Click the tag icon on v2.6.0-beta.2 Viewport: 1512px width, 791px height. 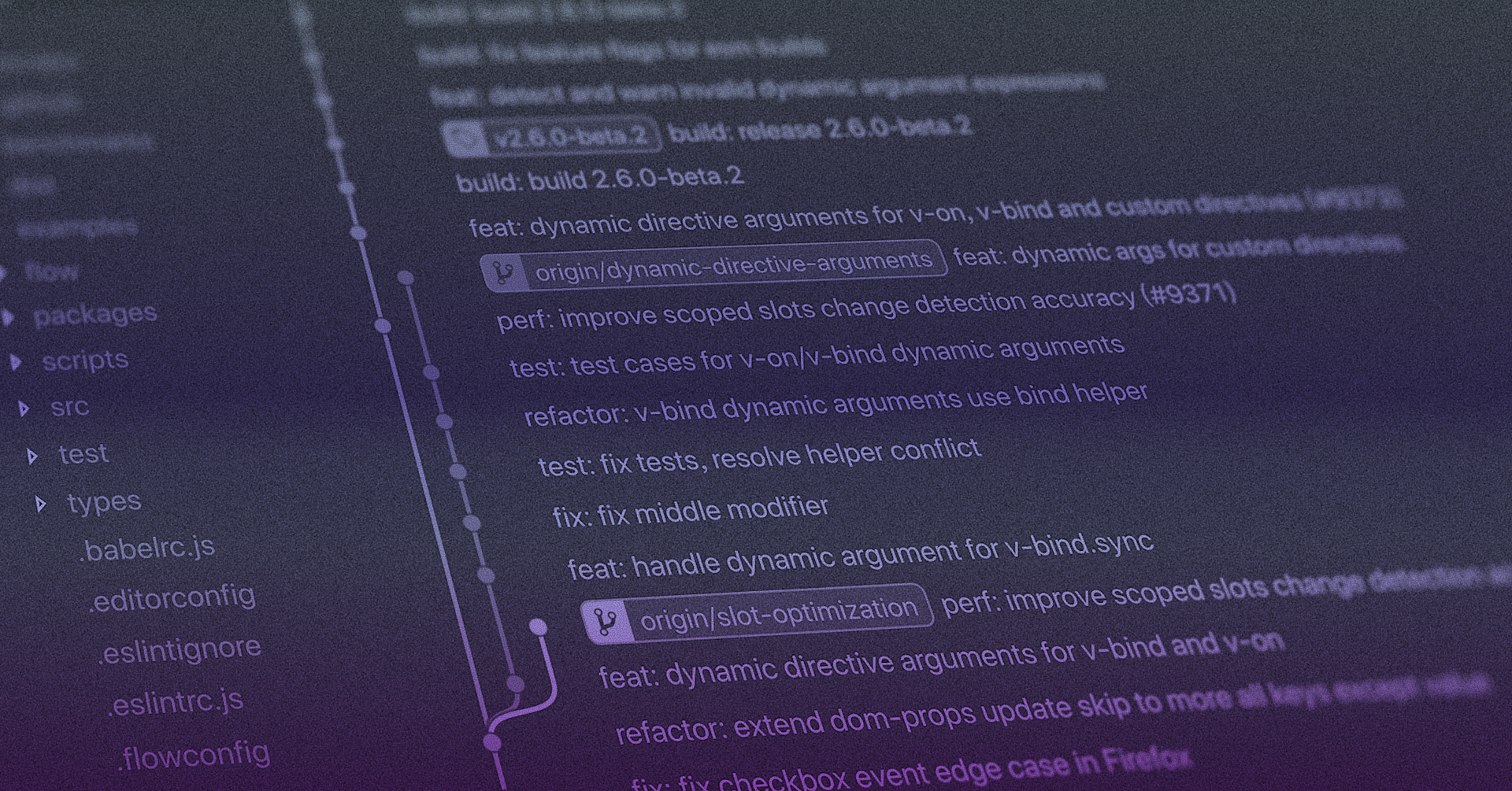point(464,139)
